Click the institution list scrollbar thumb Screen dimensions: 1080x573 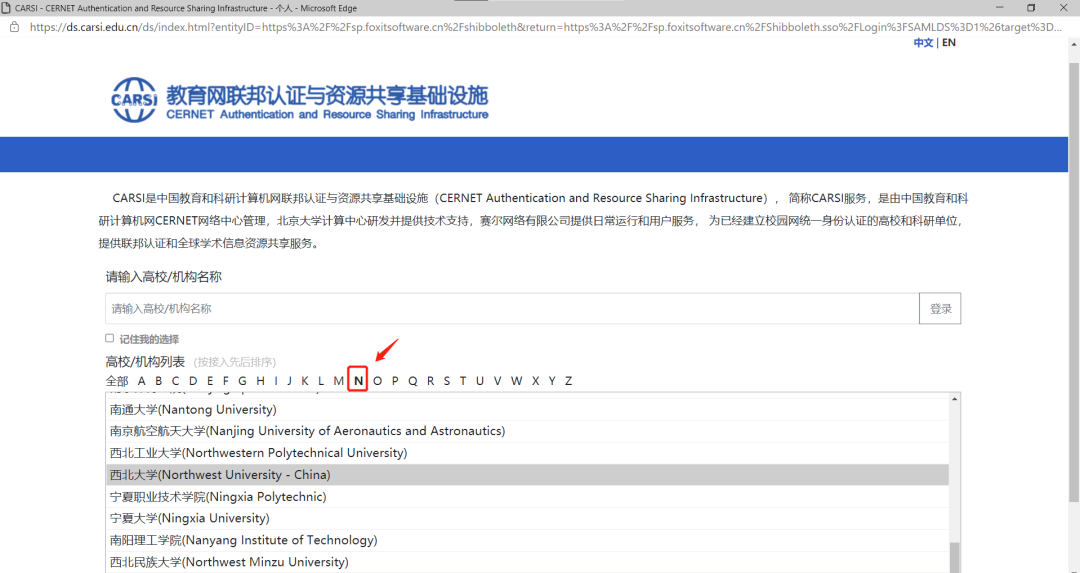coord(955,557)
